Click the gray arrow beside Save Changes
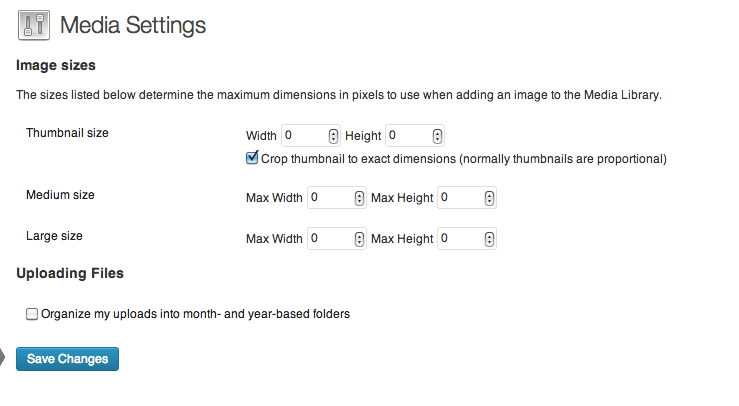Image resolution: width=739 pixels, height=406 pixels. (x=6, y=358)
